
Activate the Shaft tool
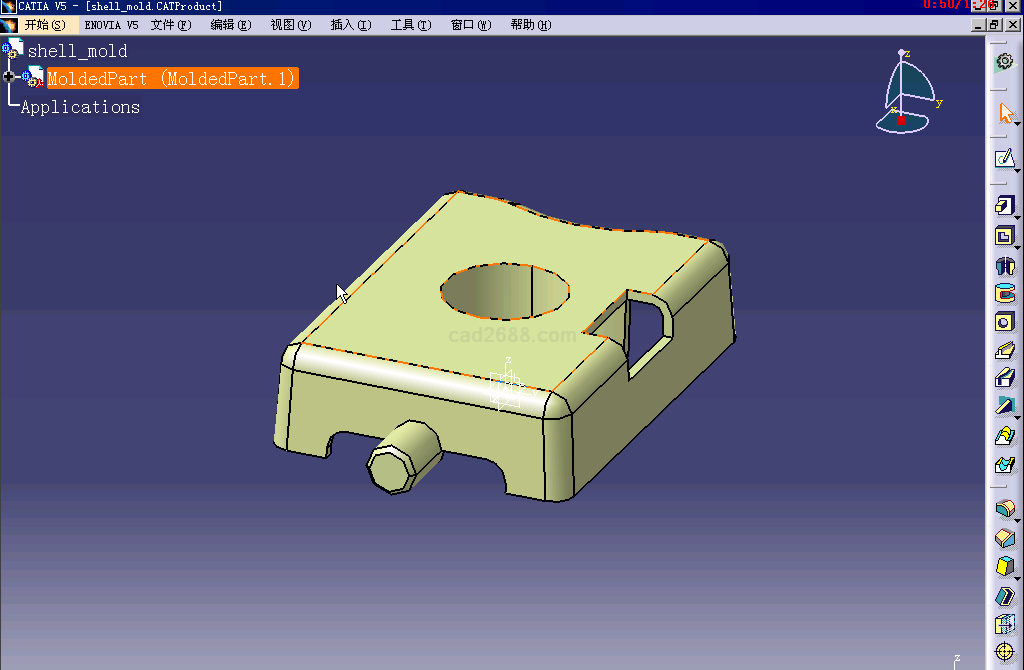tap(1004, 265)
